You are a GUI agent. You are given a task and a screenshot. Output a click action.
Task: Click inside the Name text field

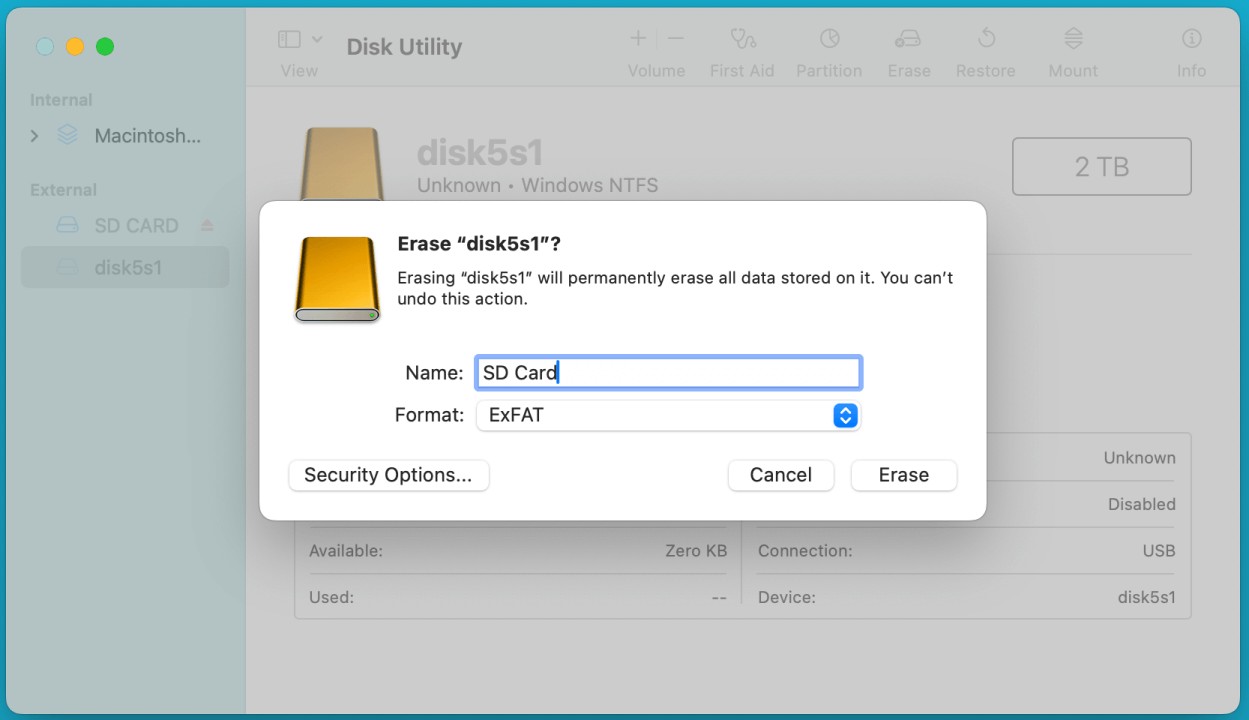pyautogui.click(x=667, y=372)
